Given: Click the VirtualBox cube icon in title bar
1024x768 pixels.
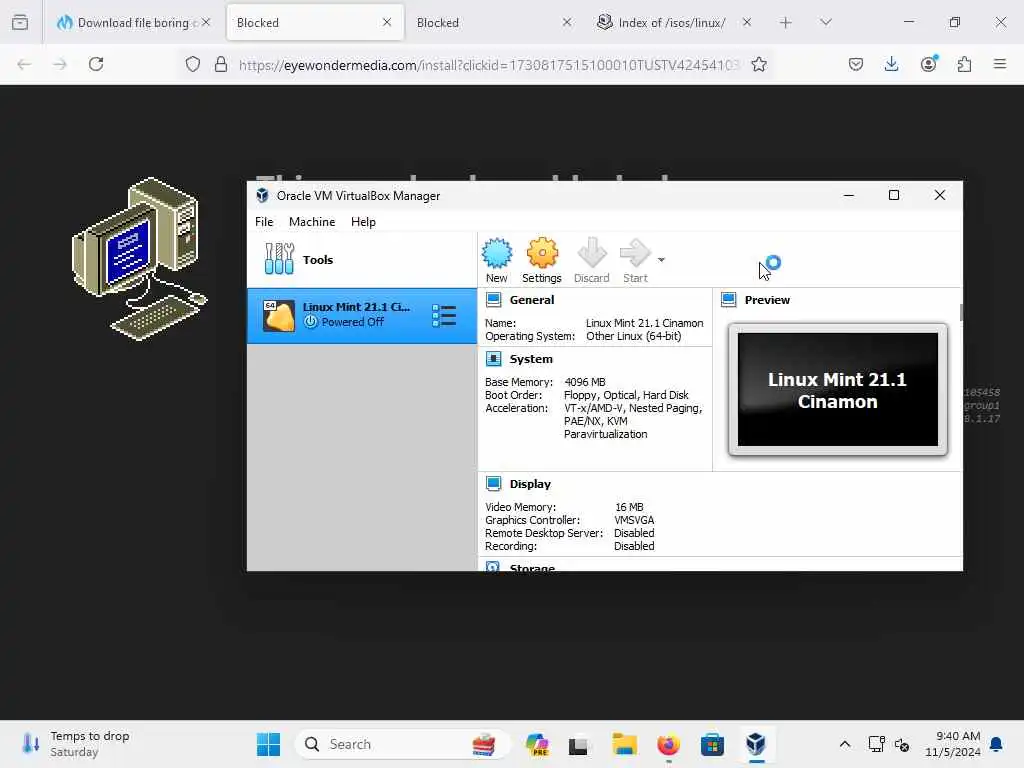Looking at the screenshot, I should (263, 195).
